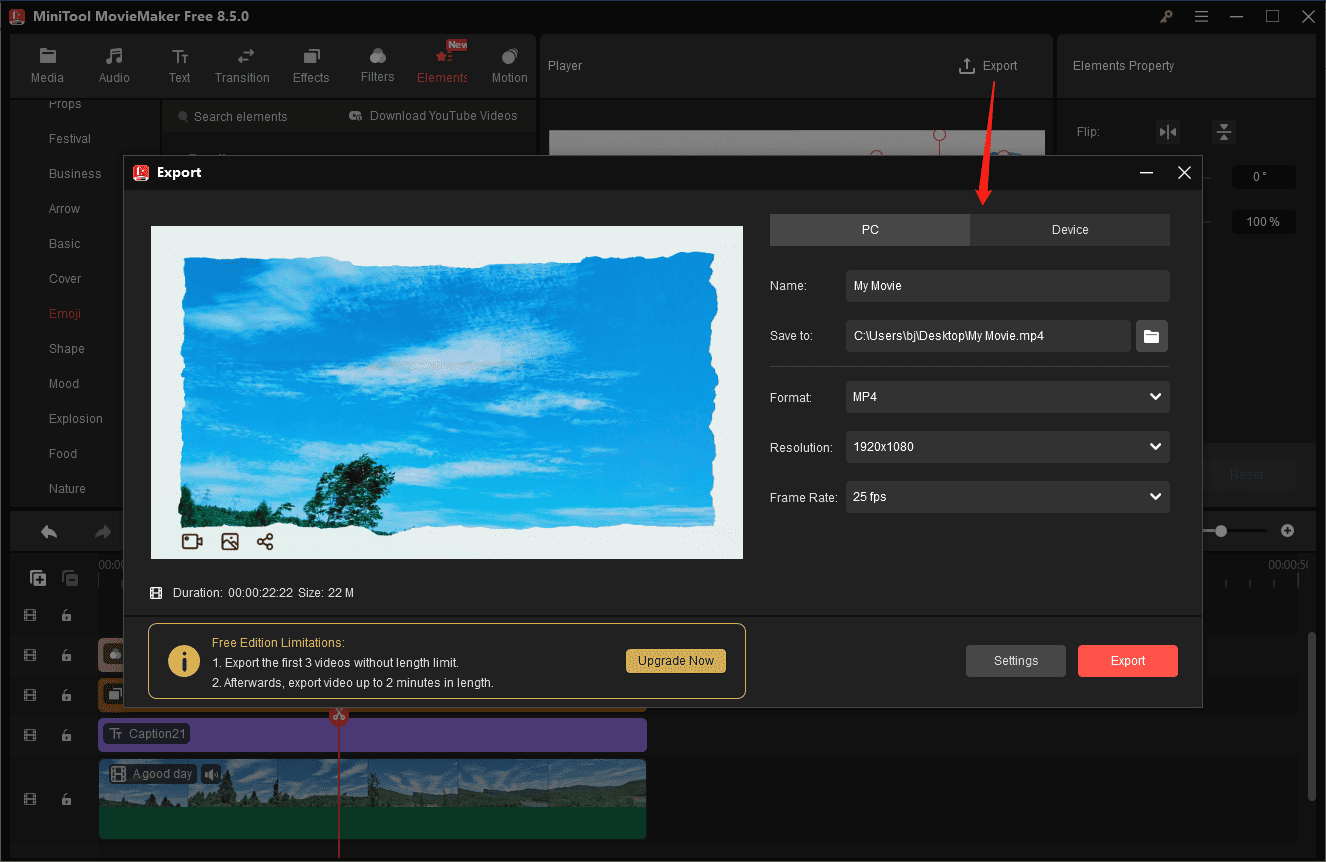Toggle the lock on the bottom video track
The image size is (1326, 862).
(66, 799)
